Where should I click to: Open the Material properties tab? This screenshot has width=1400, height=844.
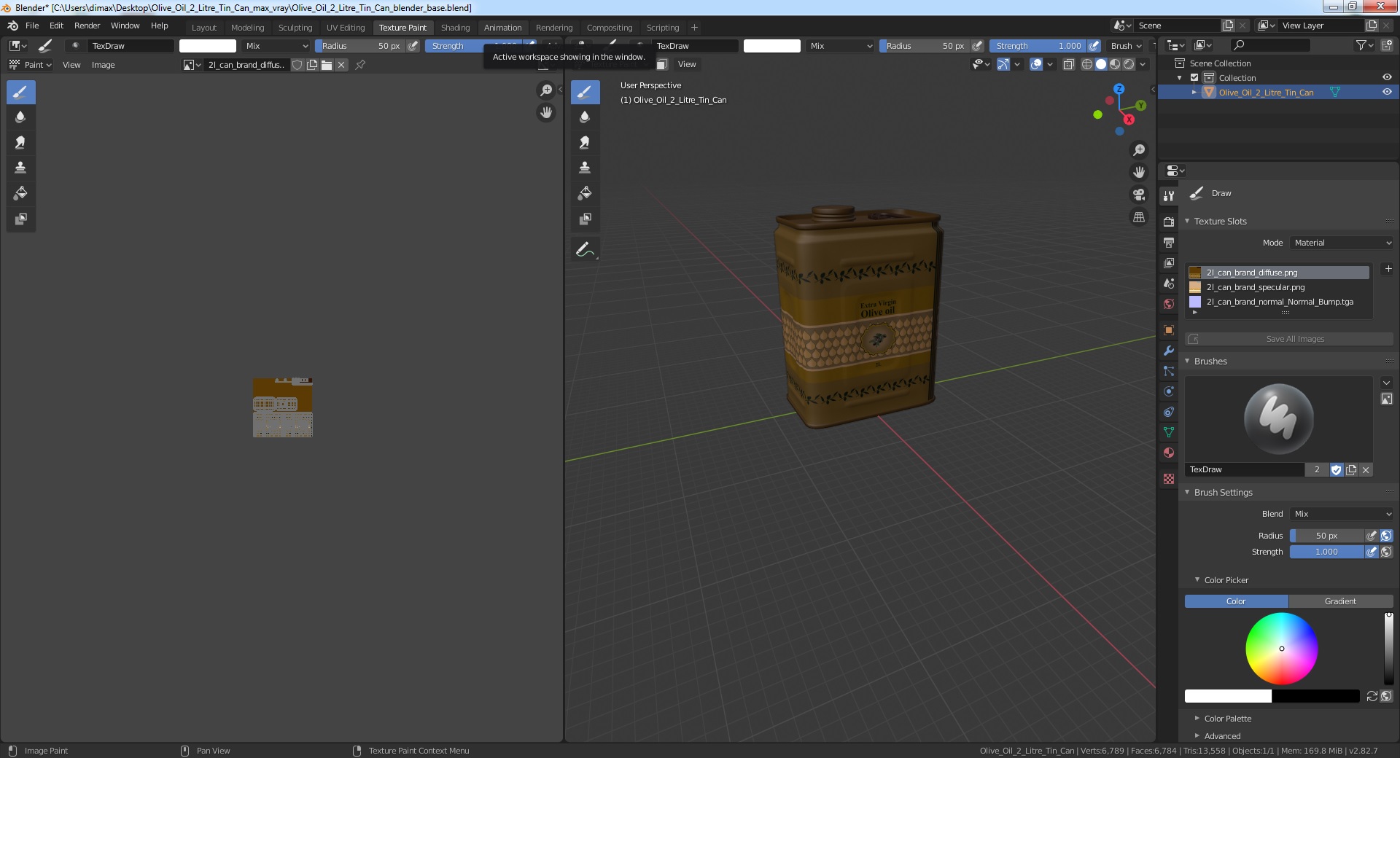[1169, 453]
